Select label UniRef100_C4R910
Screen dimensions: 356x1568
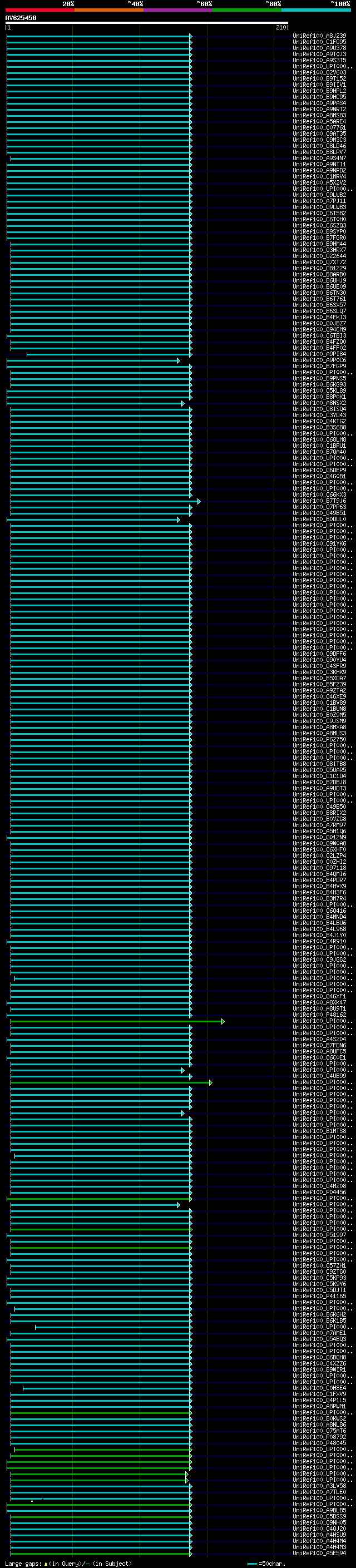(319, 942)
